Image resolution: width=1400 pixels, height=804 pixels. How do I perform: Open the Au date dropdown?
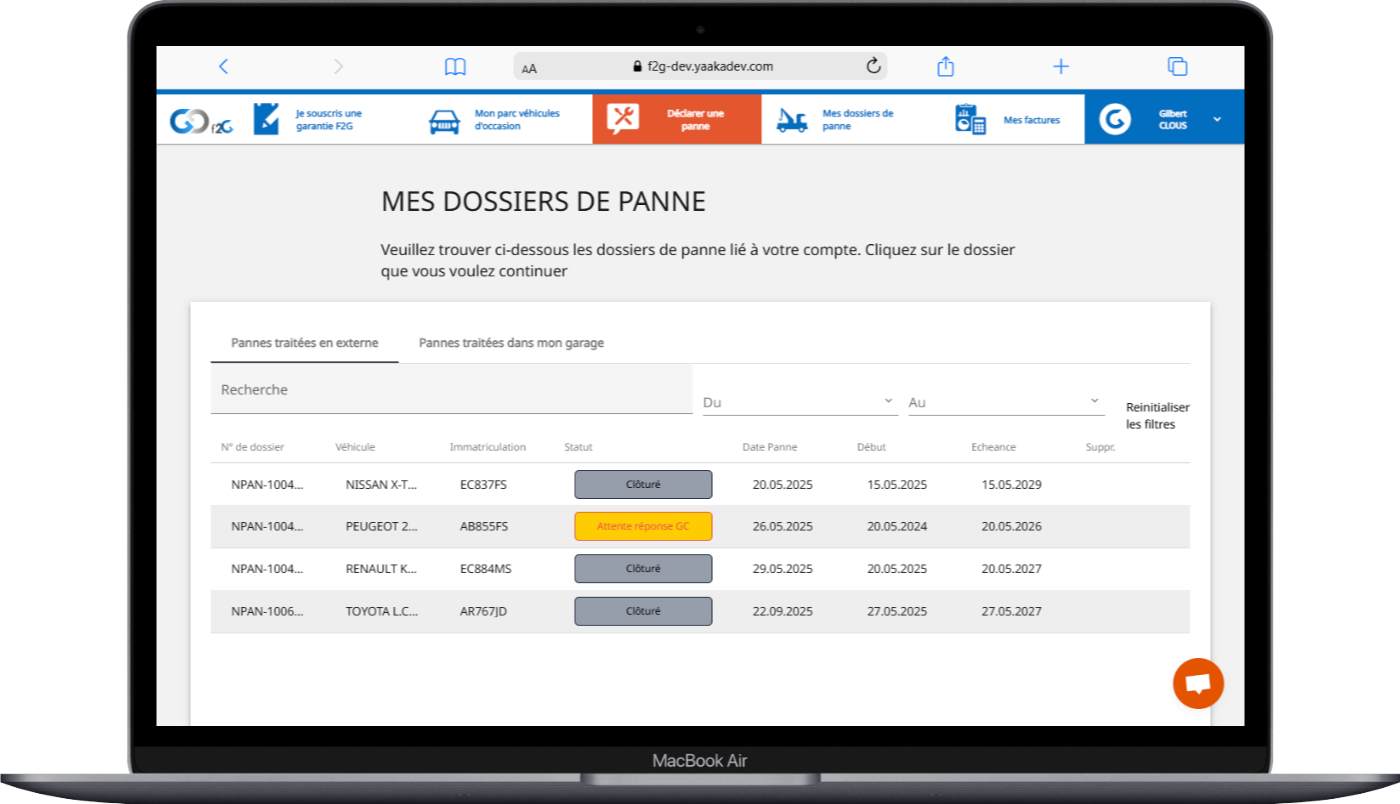tap(1005, 402)
